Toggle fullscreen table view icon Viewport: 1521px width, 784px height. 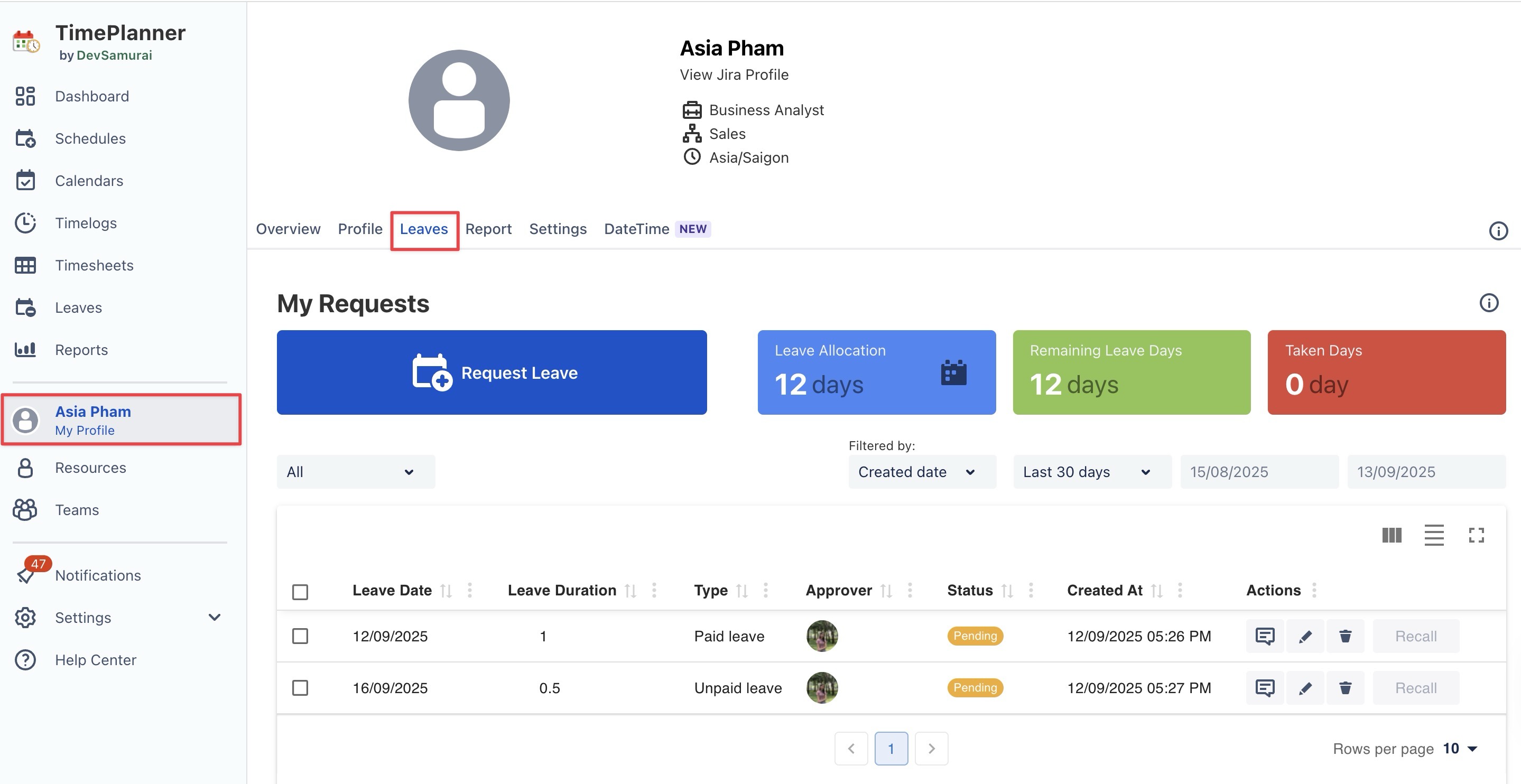[x=1476, y=535]
